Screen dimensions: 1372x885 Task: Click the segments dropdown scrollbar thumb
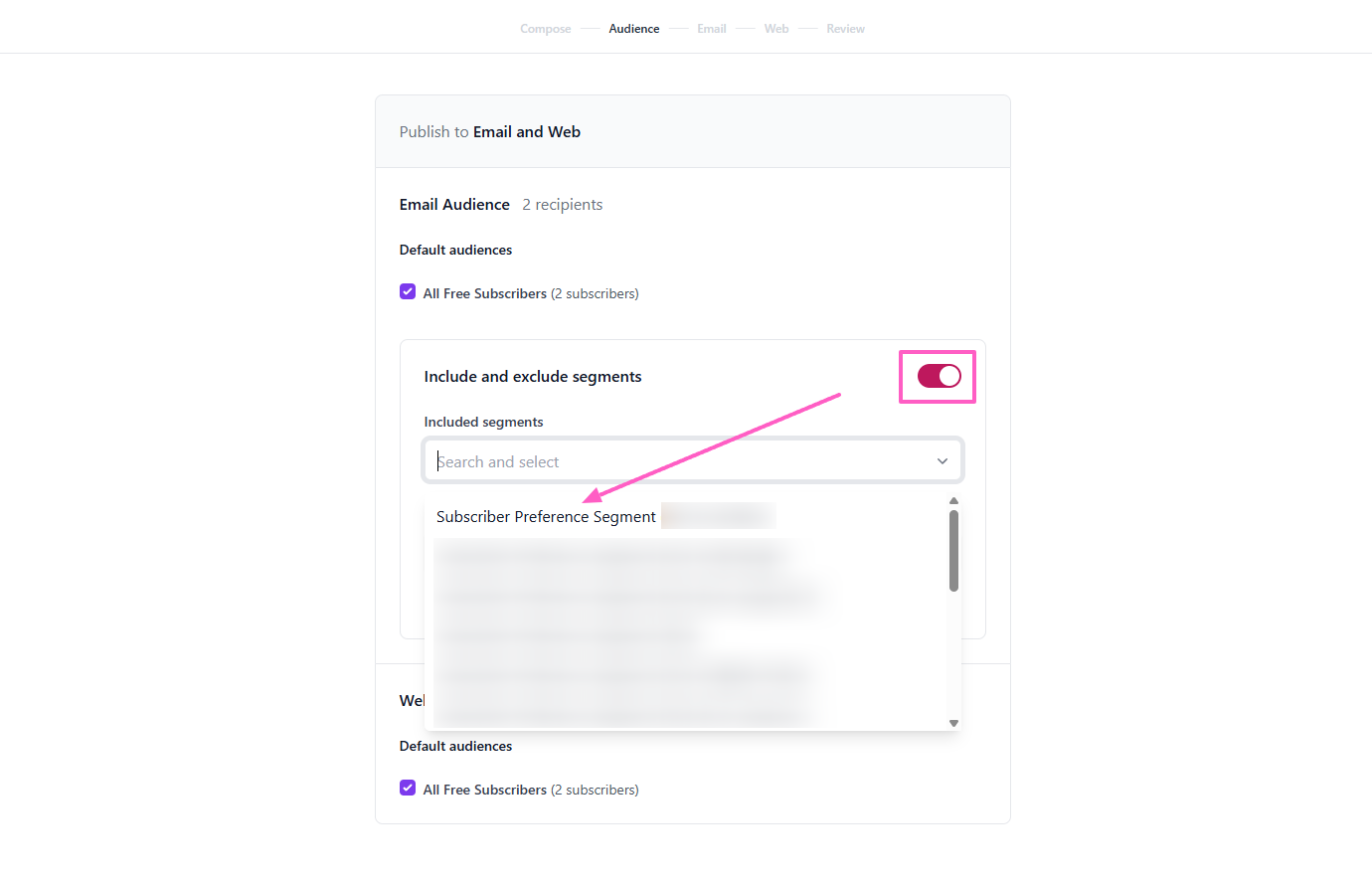click(953, 551)
